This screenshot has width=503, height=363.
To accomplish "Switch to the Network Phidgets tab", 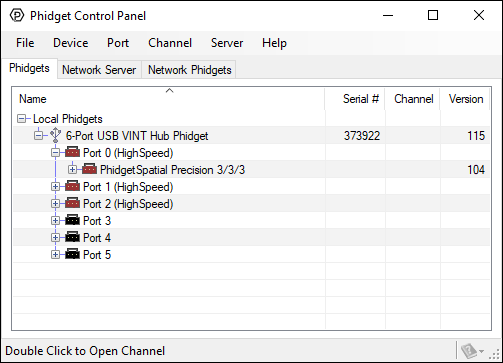I will [x=189, y=70].
